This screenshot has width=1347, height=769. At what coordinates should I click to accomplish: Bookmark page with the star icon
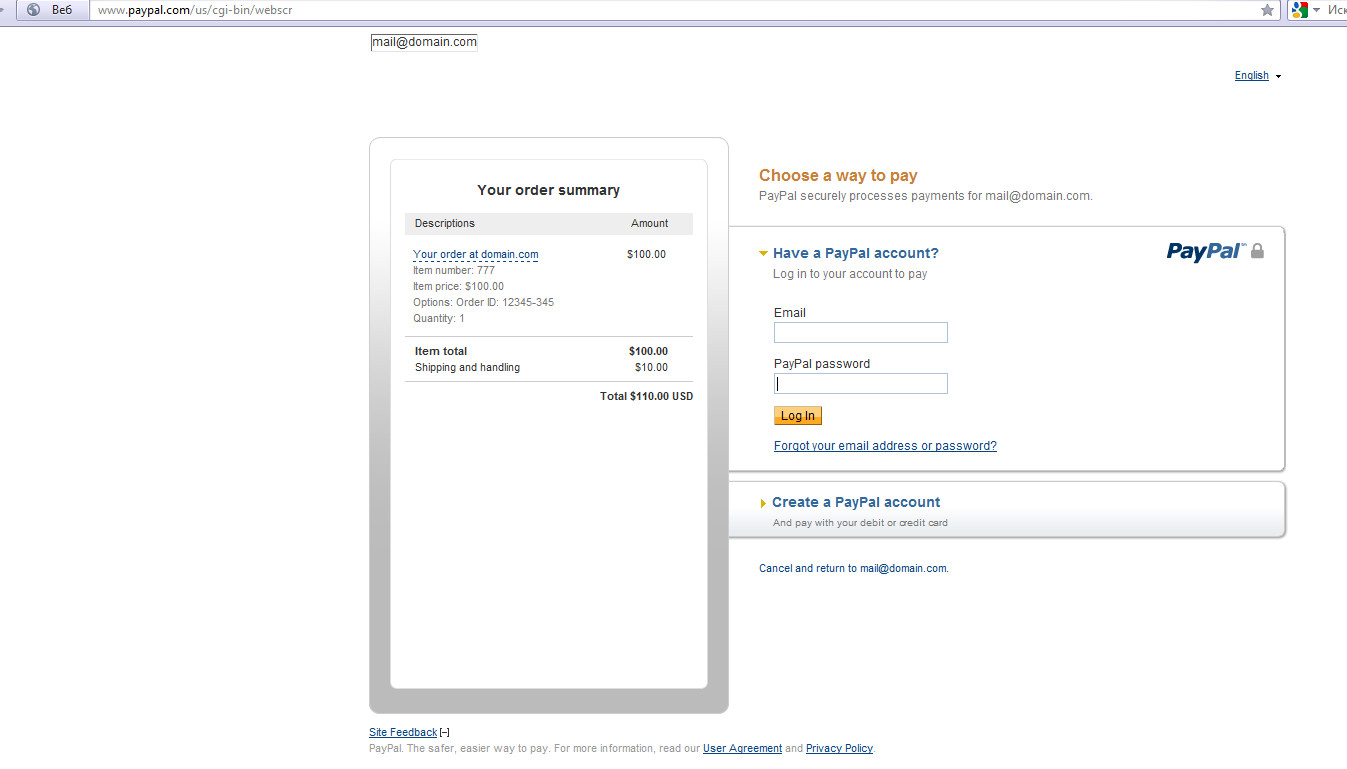click(1267, 10)
